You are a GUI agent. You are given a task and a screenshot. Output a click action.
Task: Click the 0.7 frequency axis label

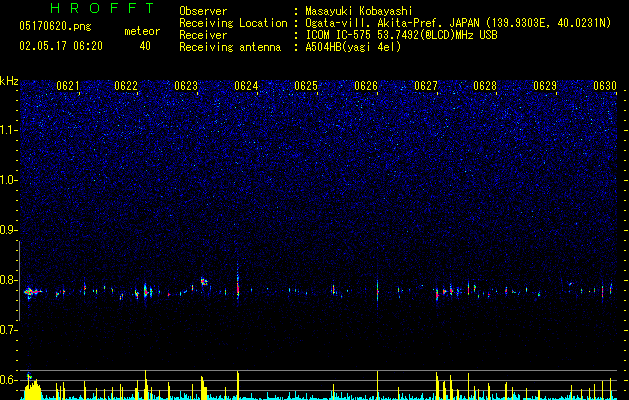9,330
